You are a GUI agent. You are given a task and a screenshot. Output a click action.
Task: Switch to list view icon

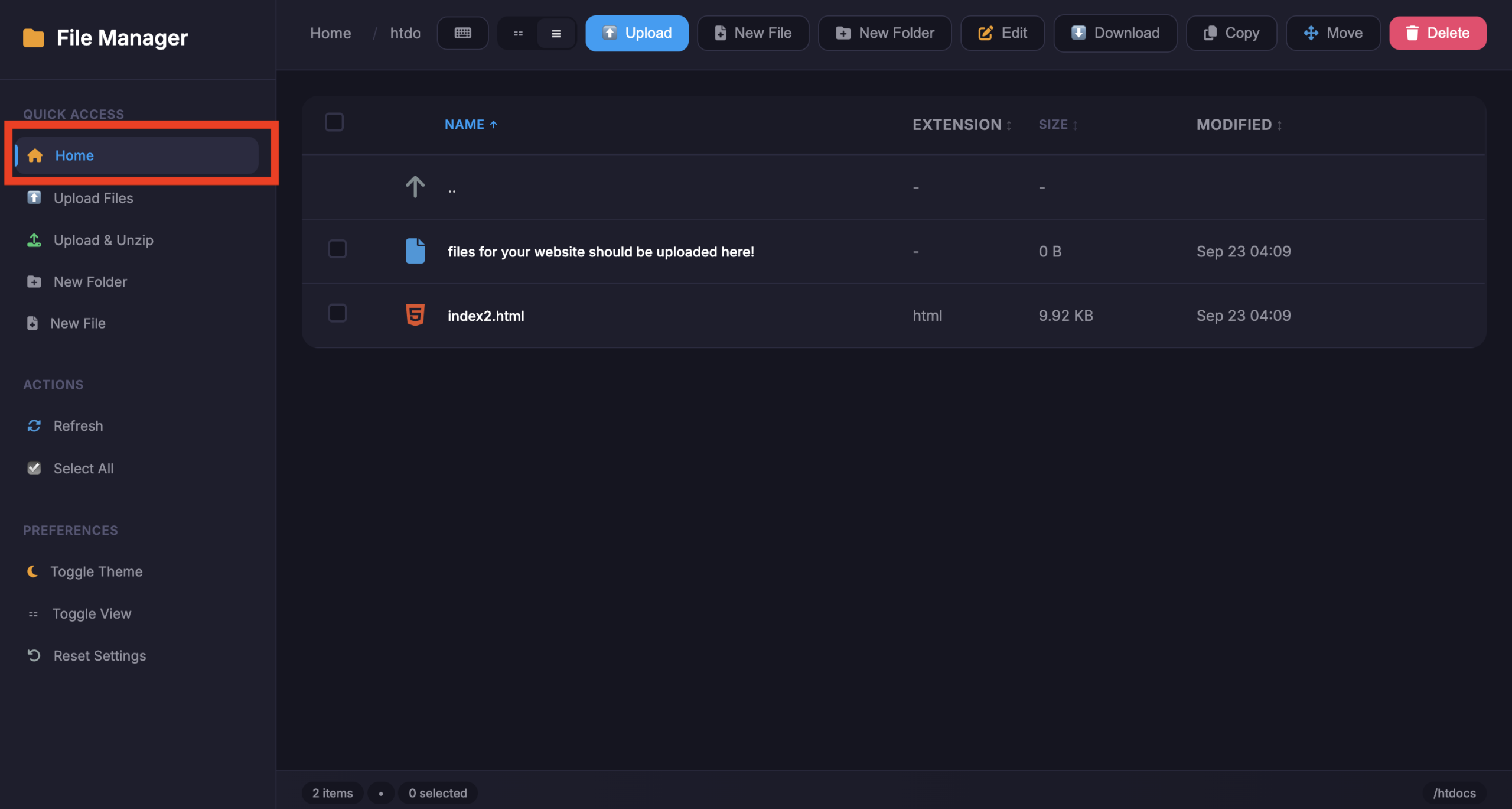click(556, 34)
